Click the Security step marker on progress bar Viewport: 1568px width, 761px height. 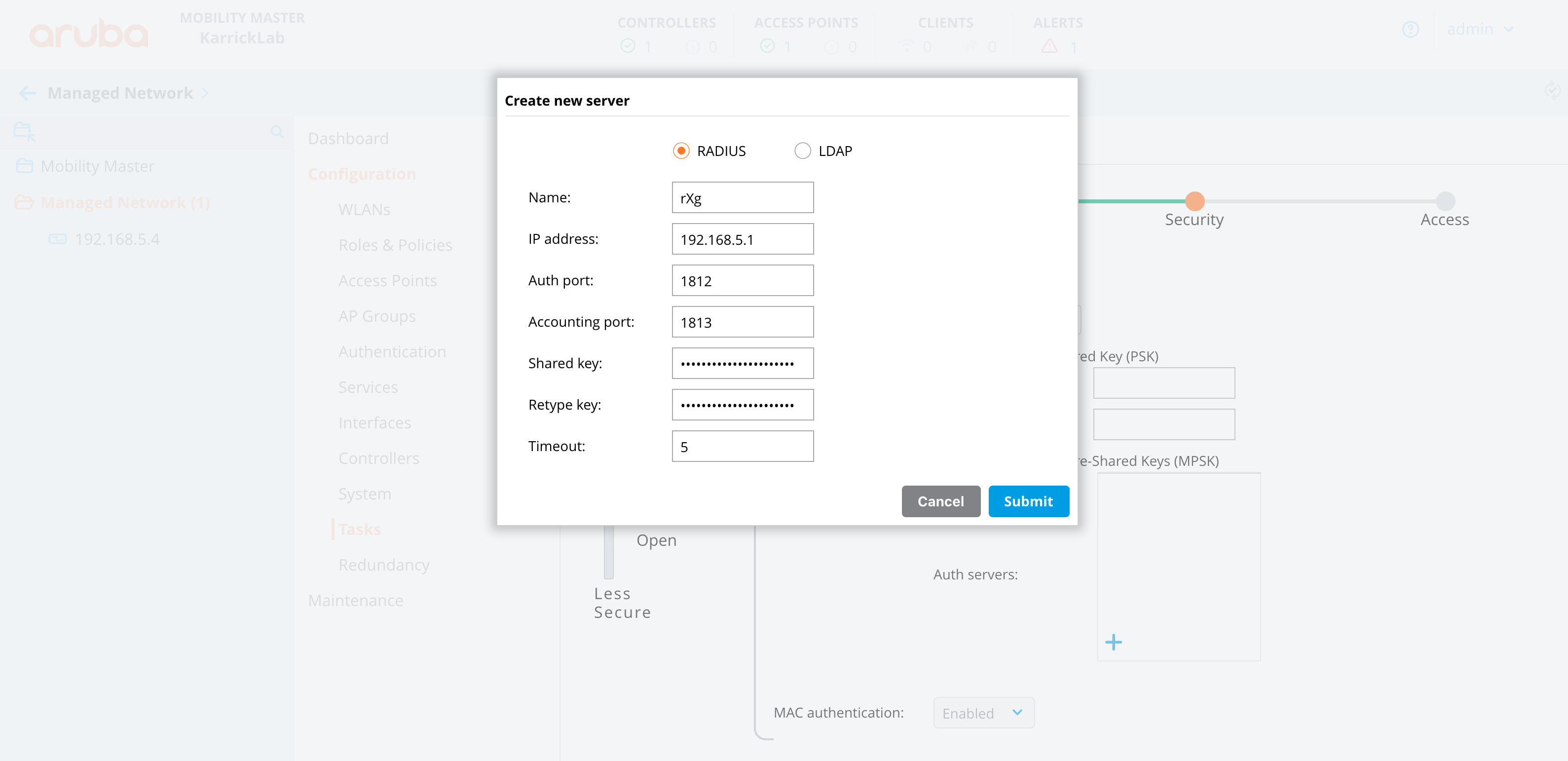tap(1195, 201)
